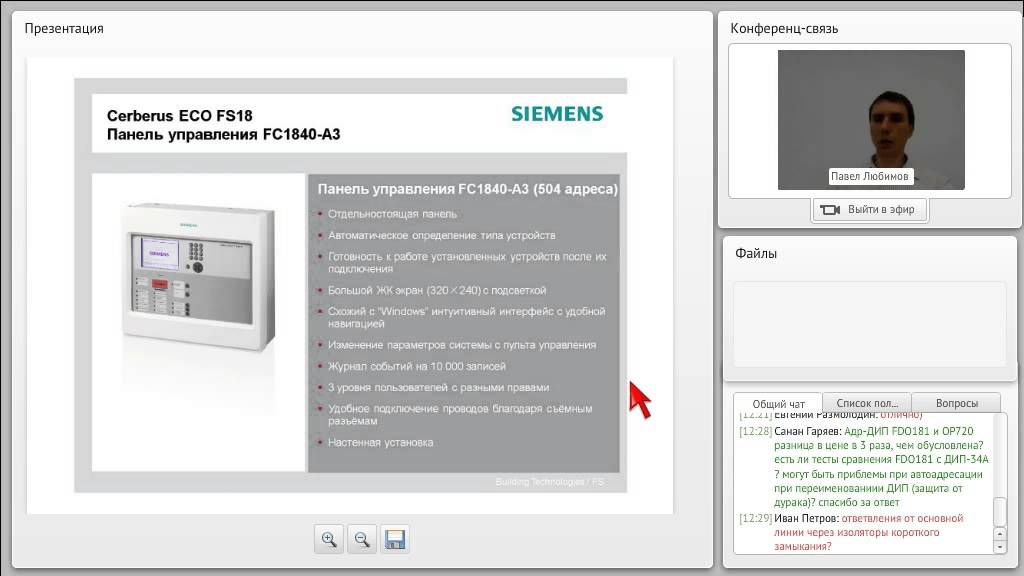
Task: Click the 'Презентация' panel title
Action: (64, 29)
